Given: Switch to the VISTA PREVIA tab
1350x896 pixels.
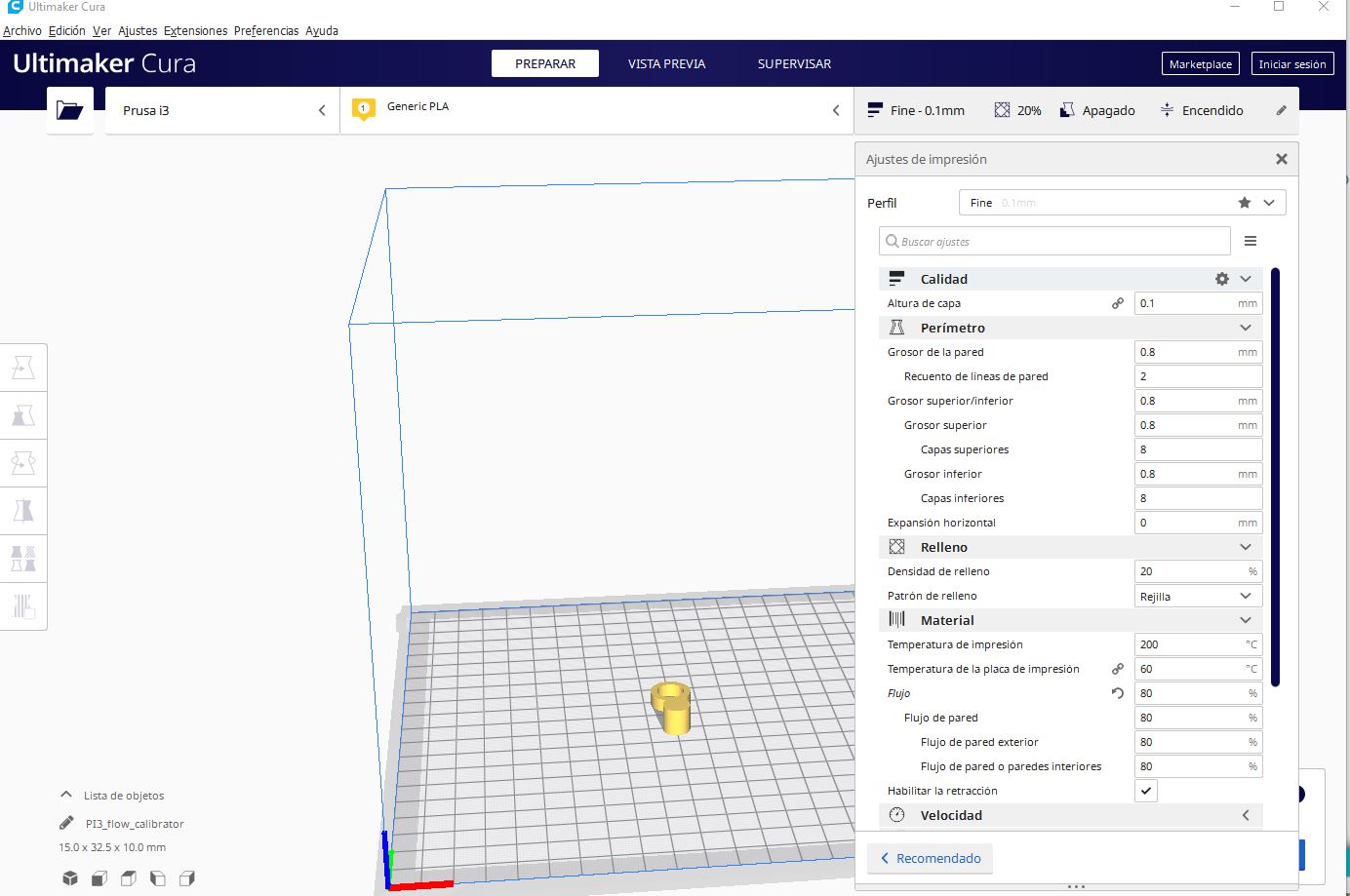Looking at the screenshot, I should [666, 63].
